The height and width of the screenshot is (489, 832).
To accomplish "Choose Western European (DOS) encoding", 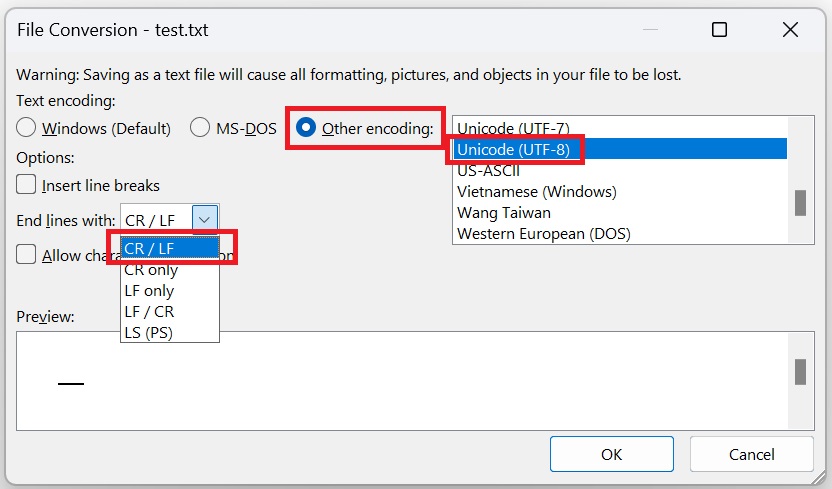I will coord(543,233).
